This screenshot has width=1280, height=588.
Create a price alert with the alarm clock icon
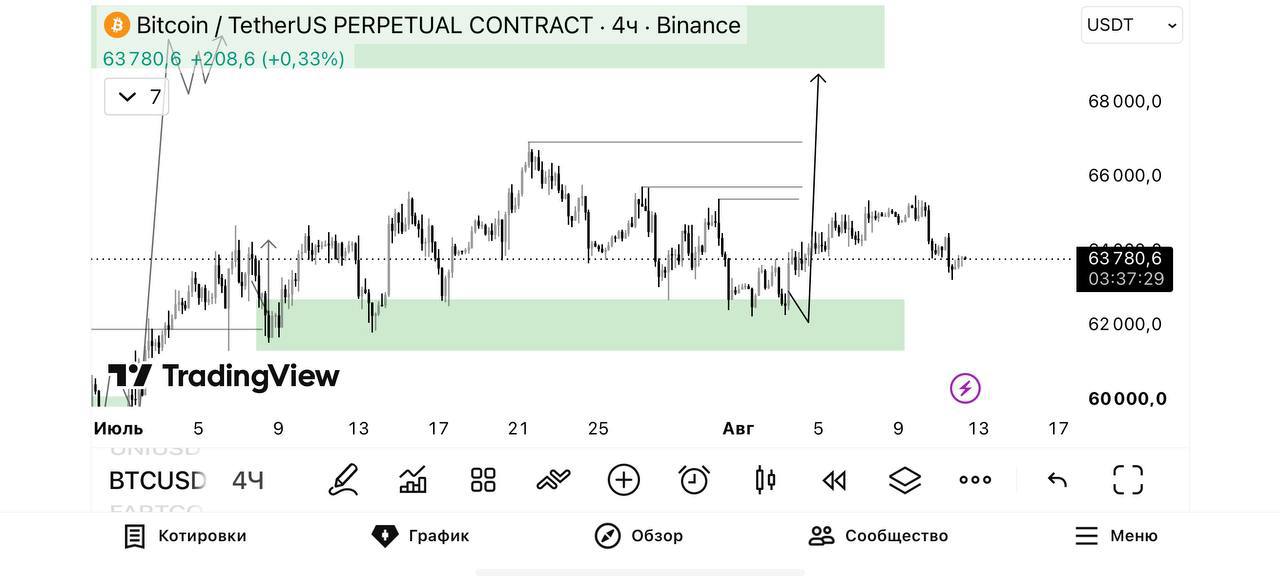pyautogui.click(x=694, y=480)
